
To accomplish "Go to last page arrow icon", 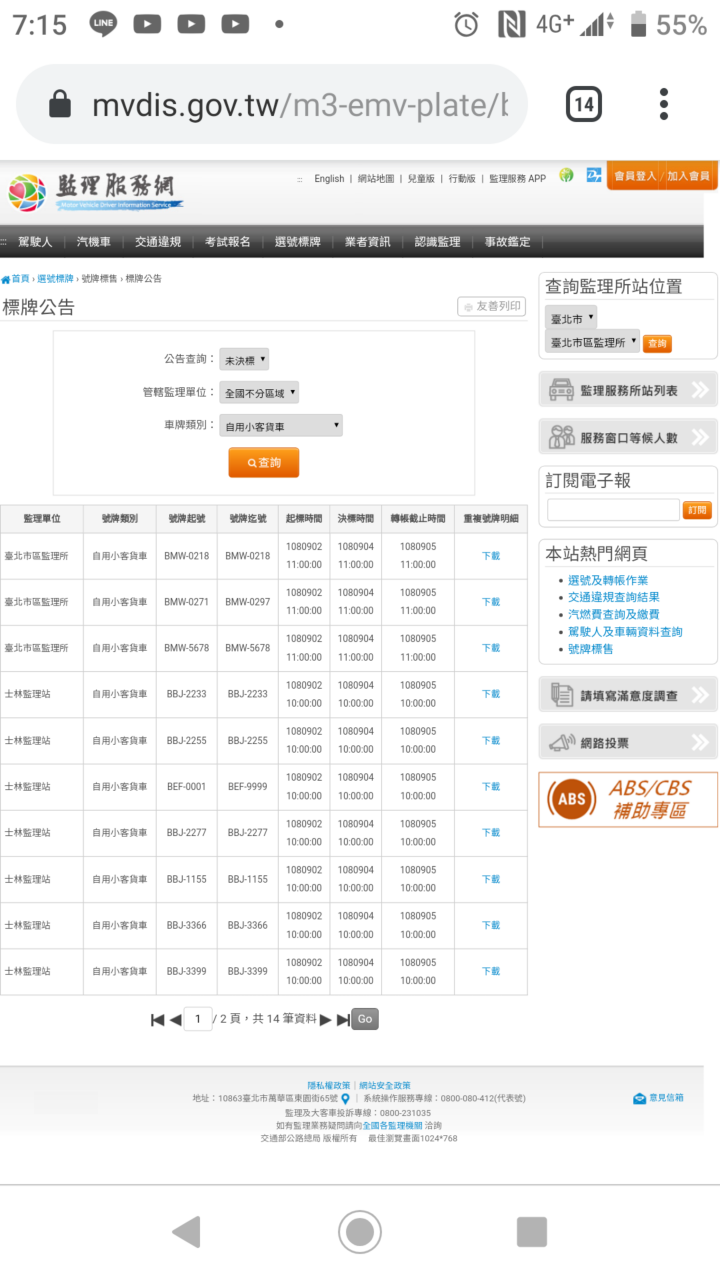I will (343, 1019).
